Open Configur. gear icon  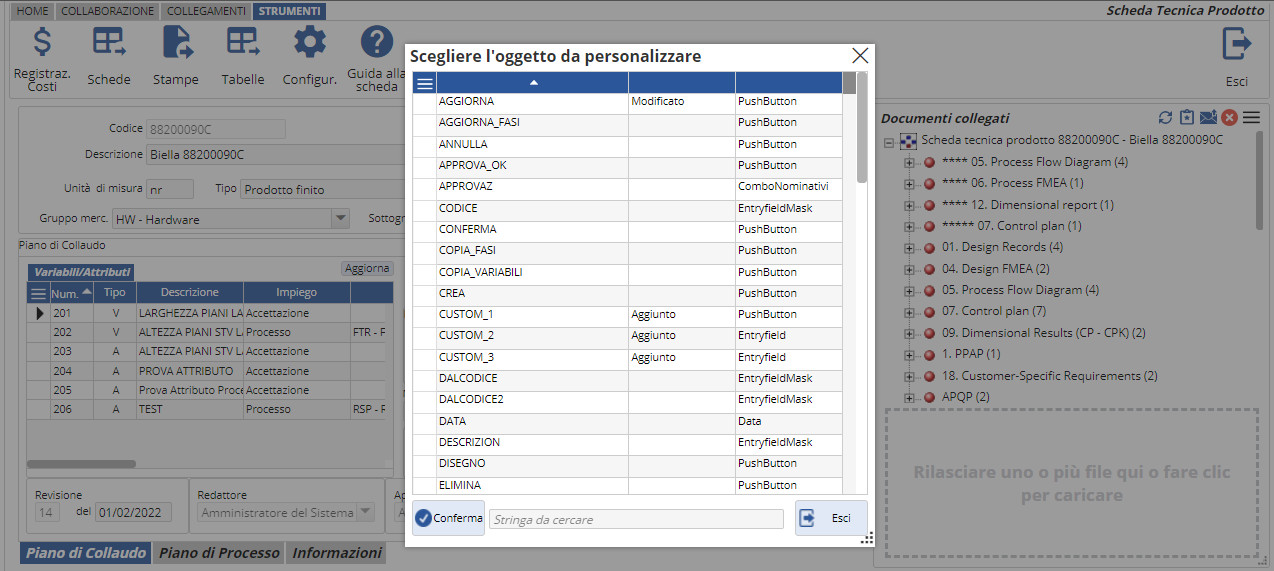coord(310,43)
